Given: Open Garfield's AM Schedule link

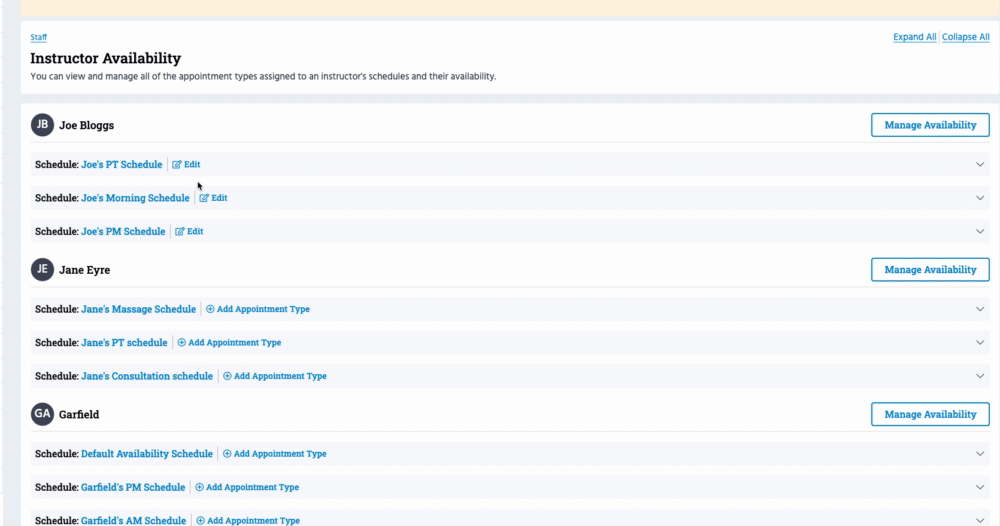Looking at the screenshot, I should (133, 520).
